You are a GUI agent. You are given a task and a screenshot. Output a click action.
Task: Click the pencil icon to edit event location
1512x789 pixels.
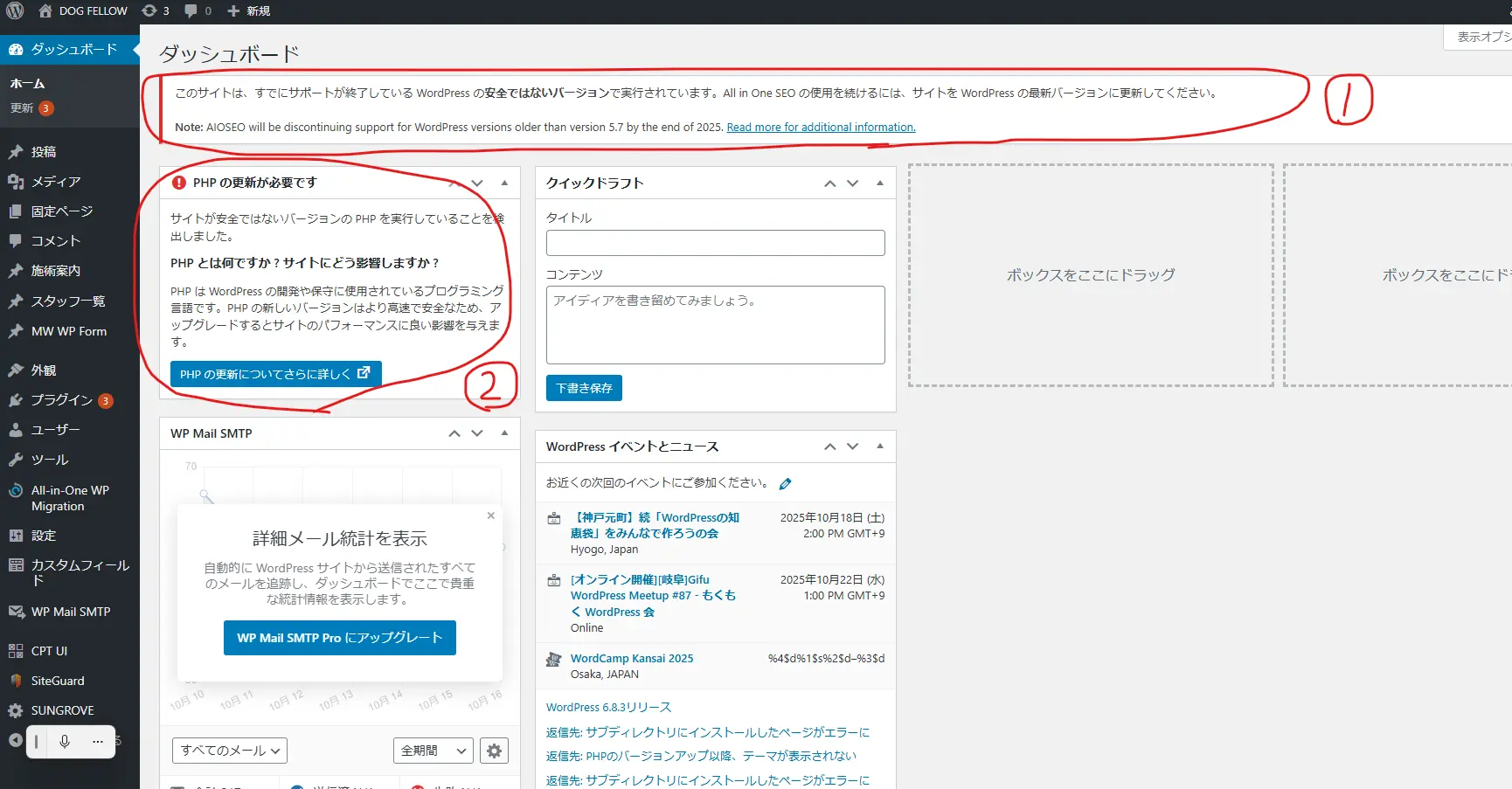(785, 483)
